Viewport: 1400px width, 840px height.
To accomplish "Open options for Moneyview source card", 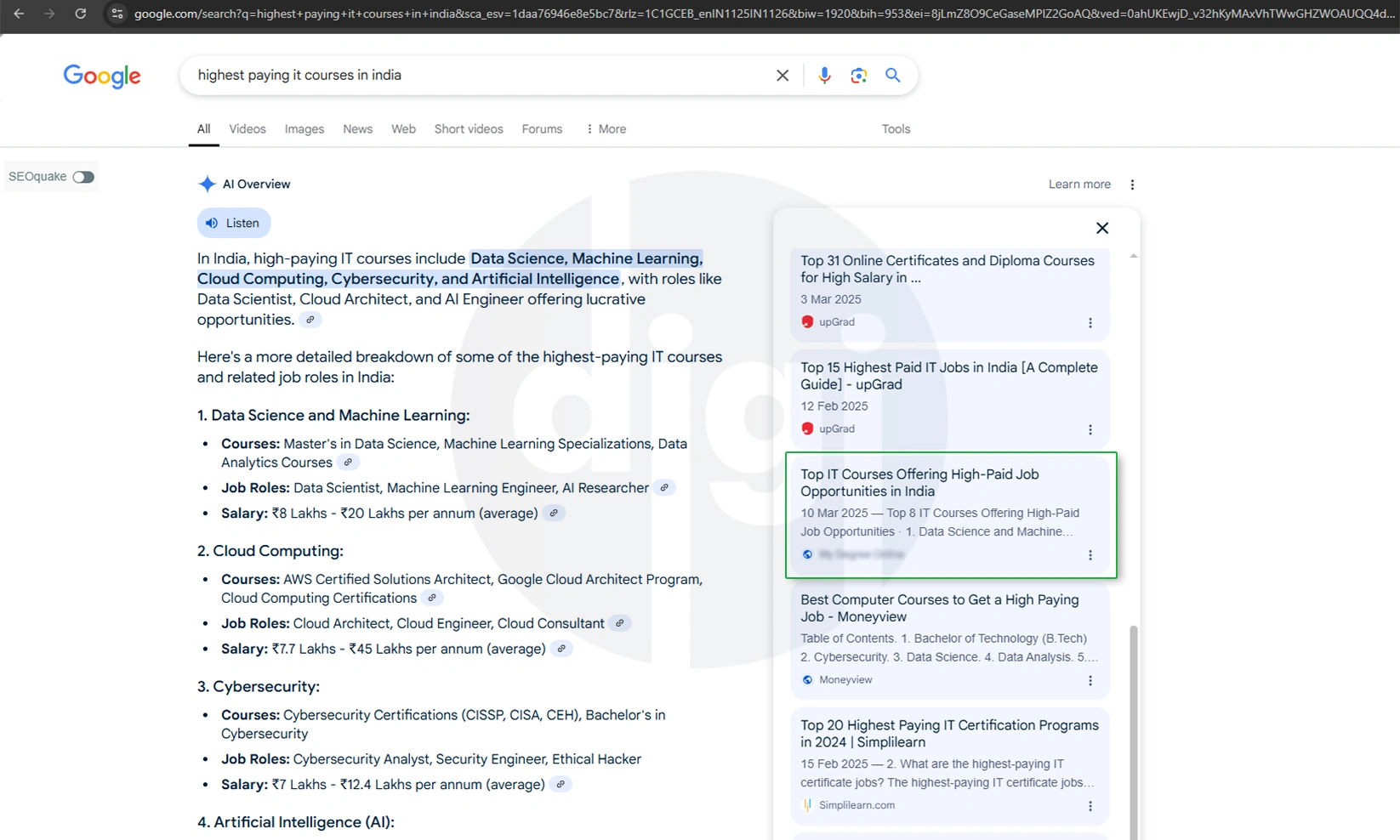I will pyautogui.click(x=1090, y=681).
